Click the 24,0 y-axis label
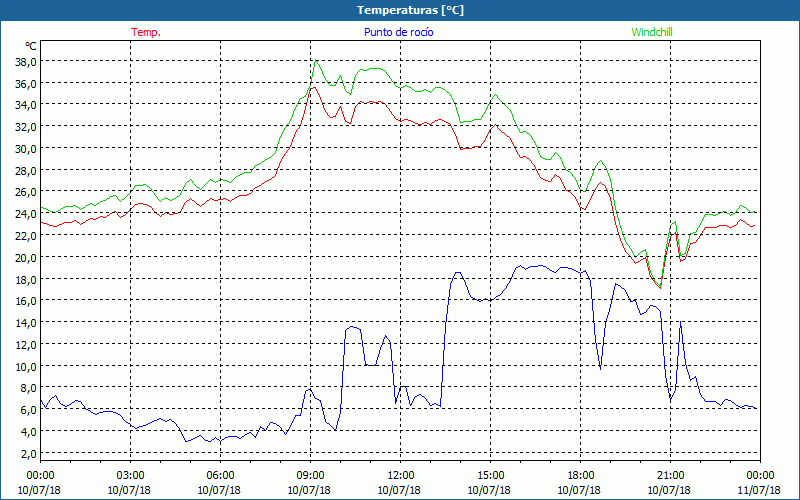This screenshot has height=500, width=800. (26, 214)
